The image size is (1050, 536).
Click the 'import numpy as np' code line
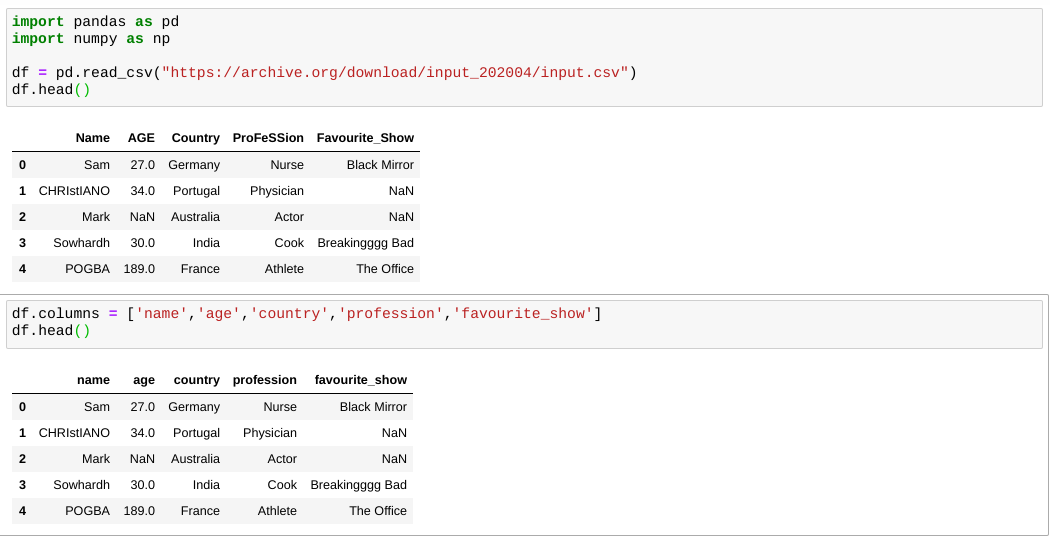click(91, 39)
